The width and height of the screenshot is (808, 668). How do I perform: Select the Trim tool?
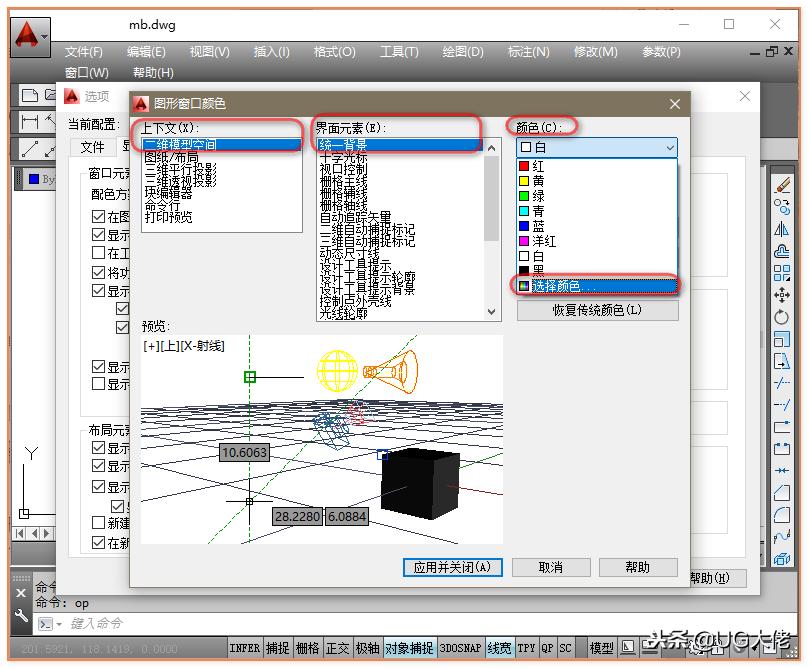[782, 383]
